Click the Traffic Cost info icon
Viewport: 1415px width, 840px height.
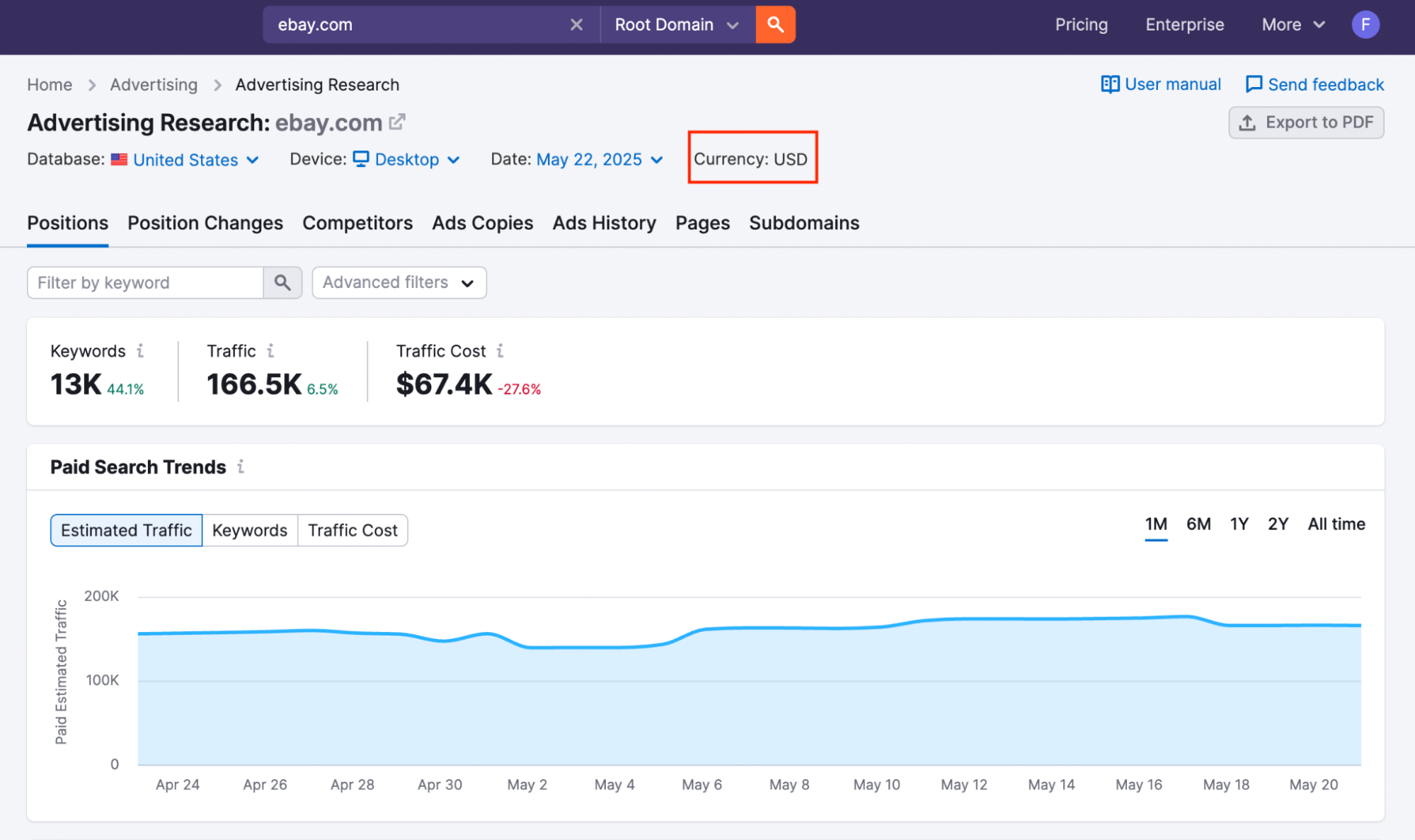500,350
